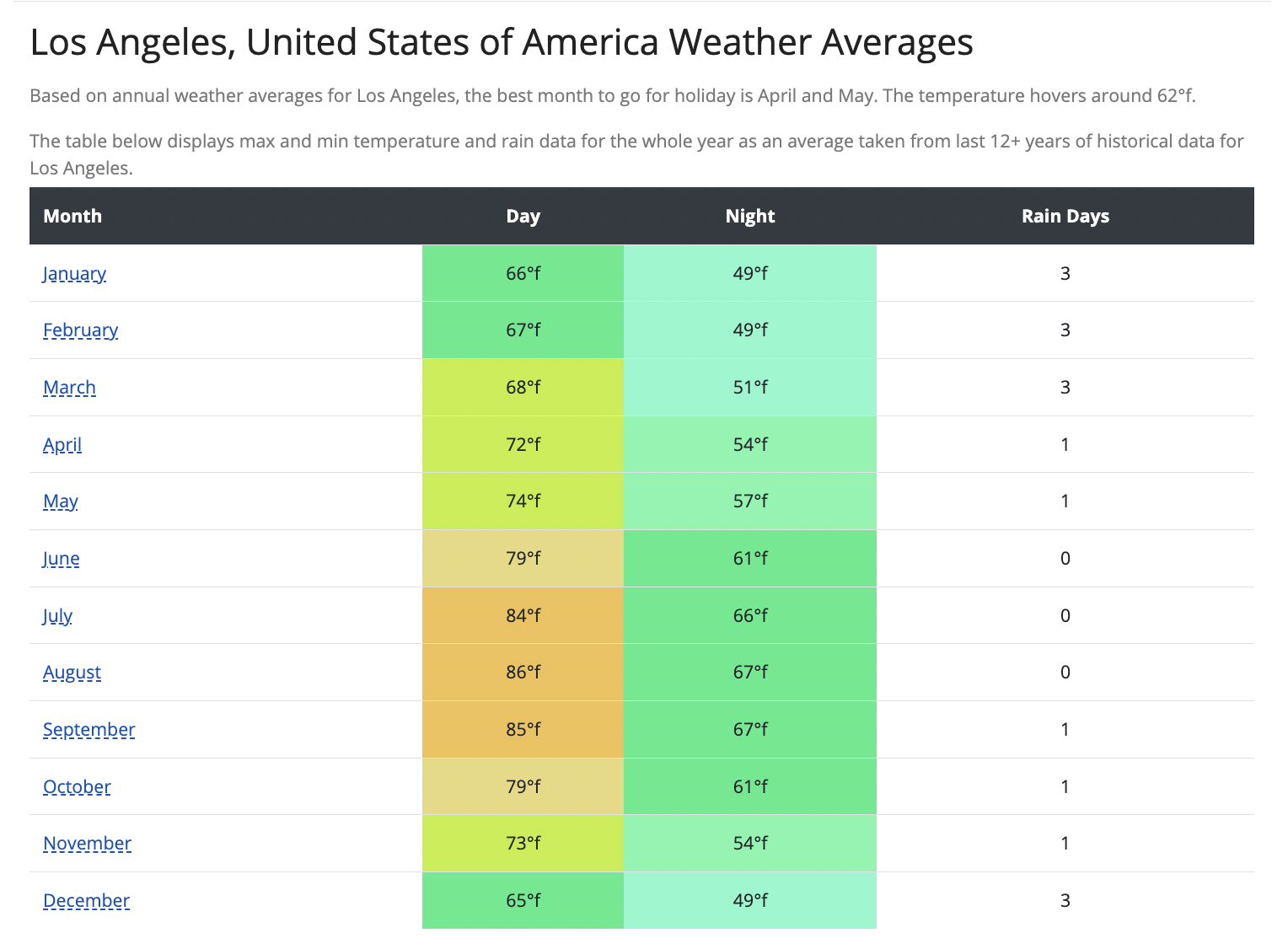The image size is (1288, 949).
Task: Open the December weather link
Action: tap(86, 900)
